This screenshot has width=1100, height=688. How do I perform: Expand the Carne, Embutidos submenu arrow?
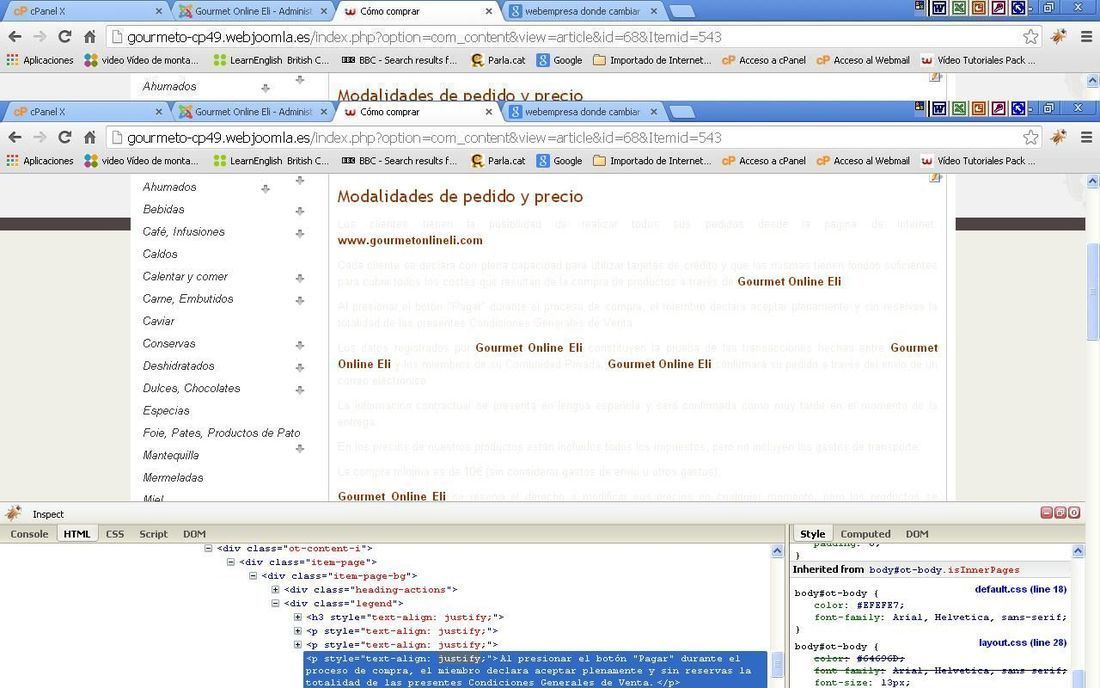[x=300, y=300]
